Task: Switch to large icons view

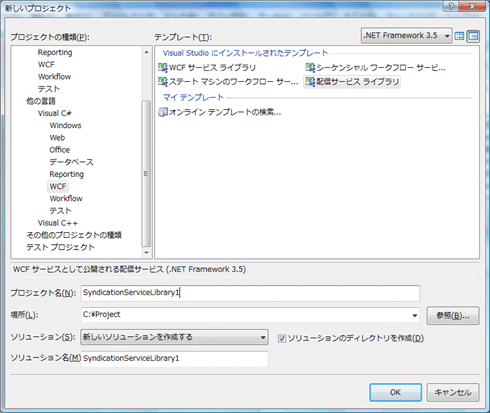Action: (x=459, y=36)
